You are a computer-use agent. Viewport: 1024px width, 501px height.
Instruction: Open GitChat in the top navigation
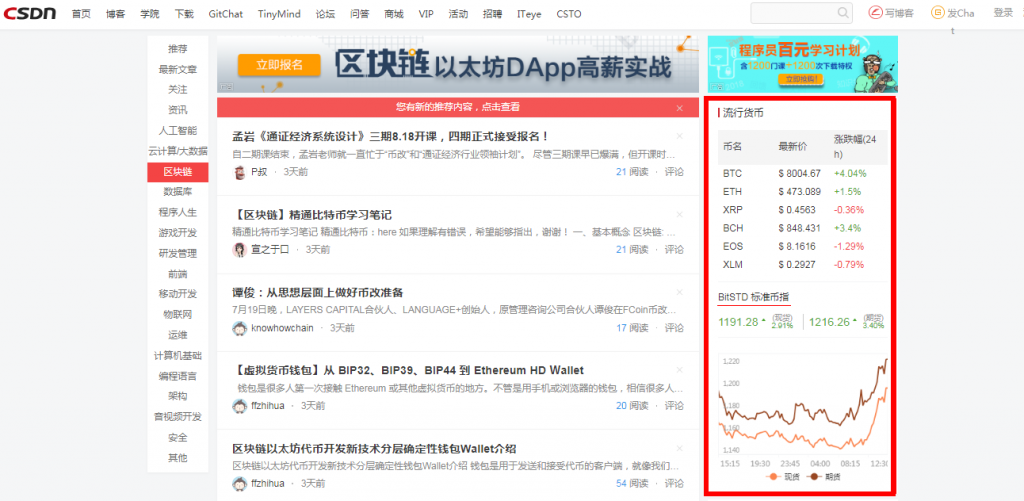point(226,14)
